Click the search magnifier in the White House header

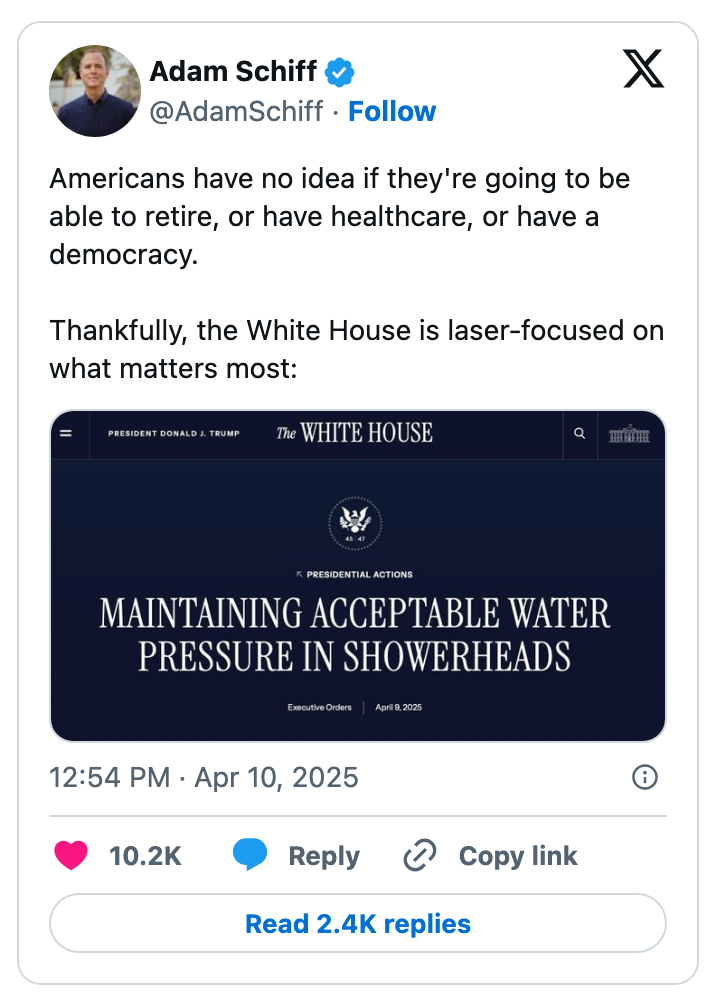[579, 435]
